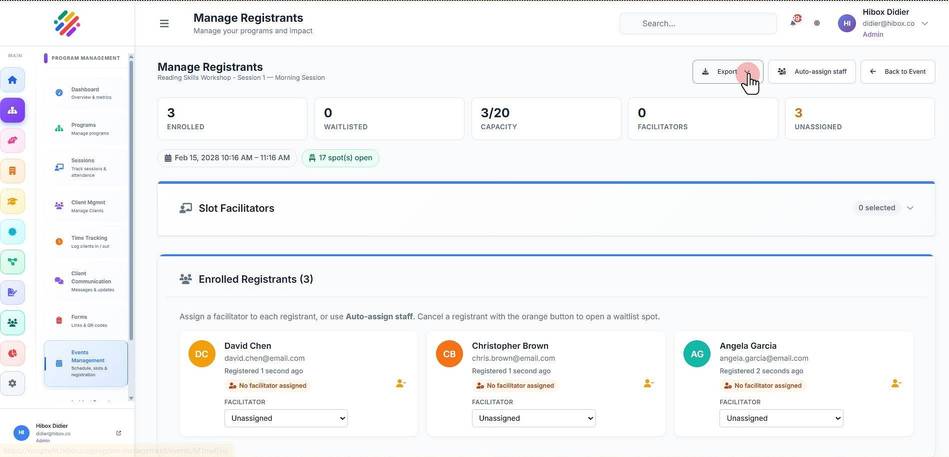Click Auto-assign staff button
The width and height of the screenshot is (949, 457).
[812, 71]
